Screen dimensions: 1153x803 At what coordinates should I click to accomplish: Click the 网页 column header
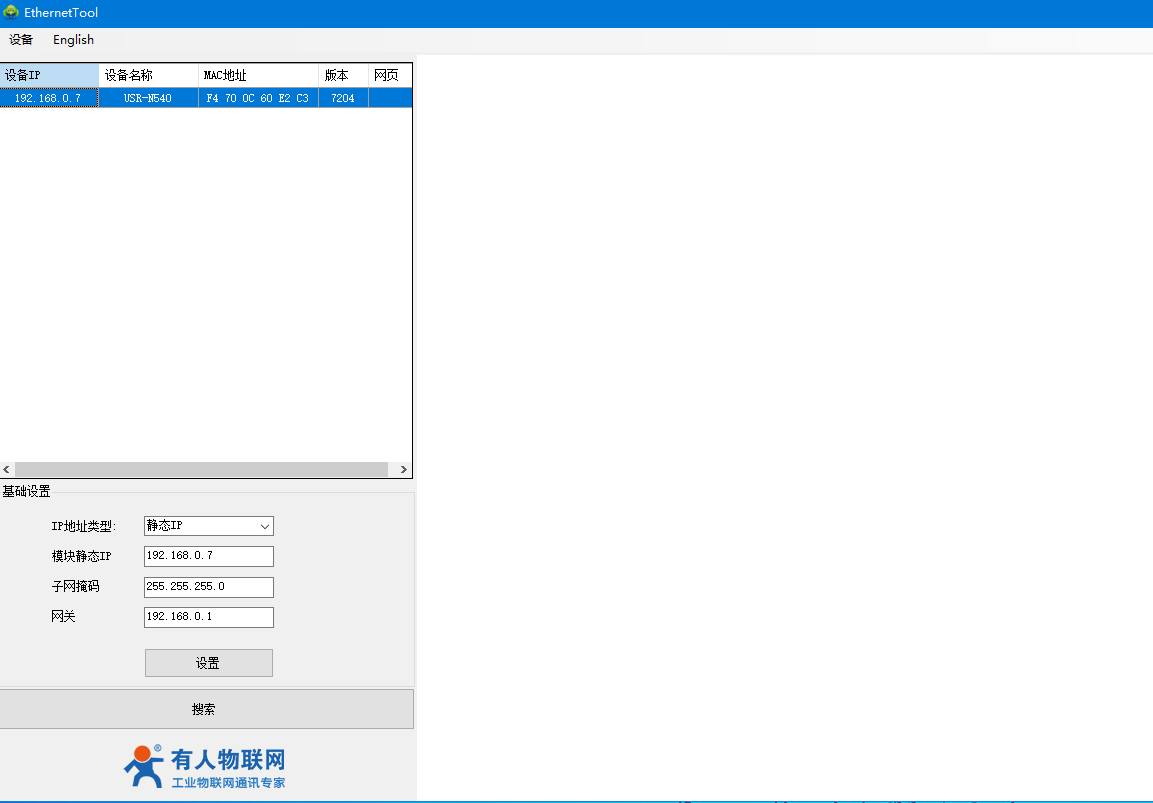click(x=389, y=75)
